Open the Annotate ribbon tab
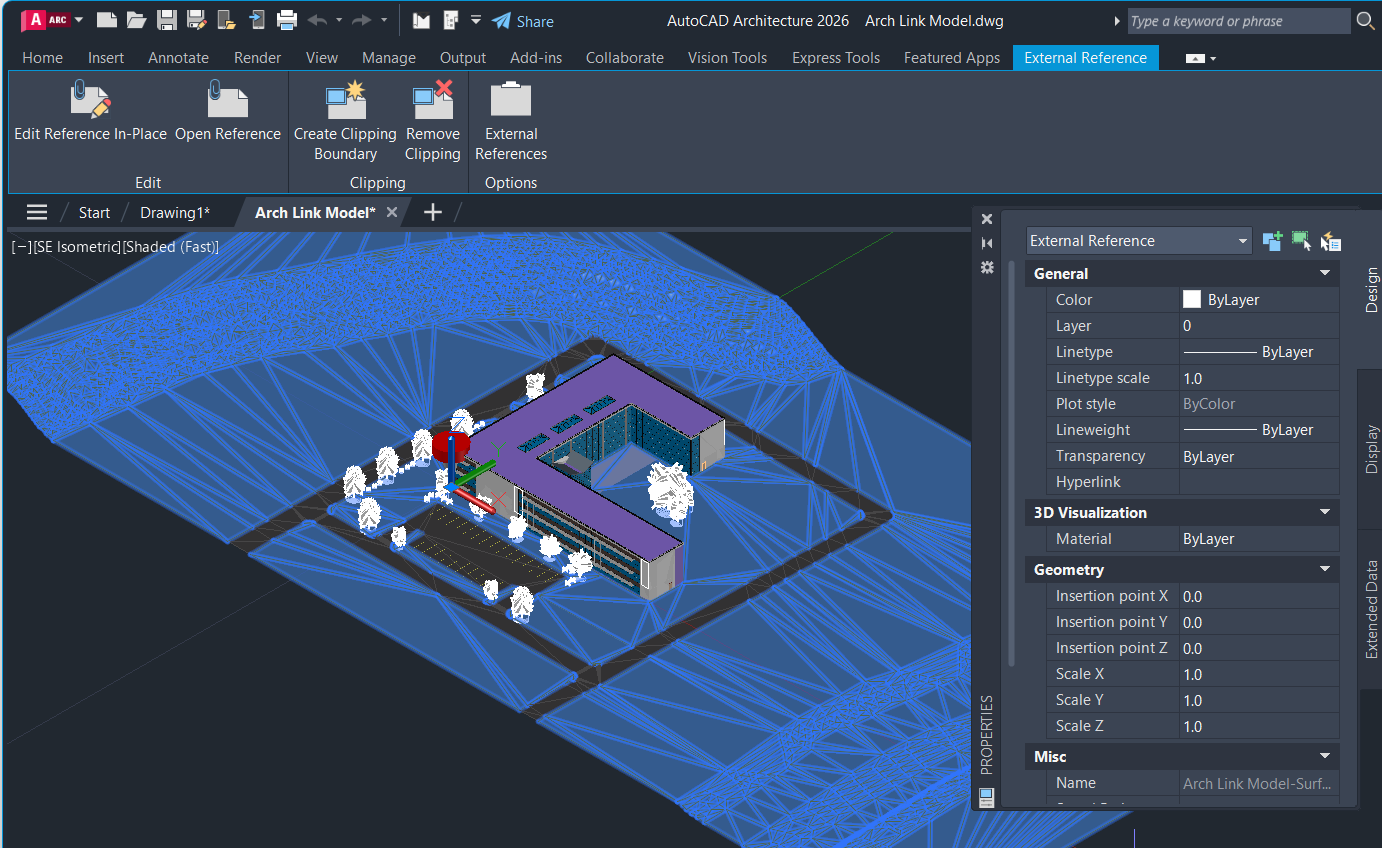This screenshot has width=1382, height=848. (x=179, y=58)
